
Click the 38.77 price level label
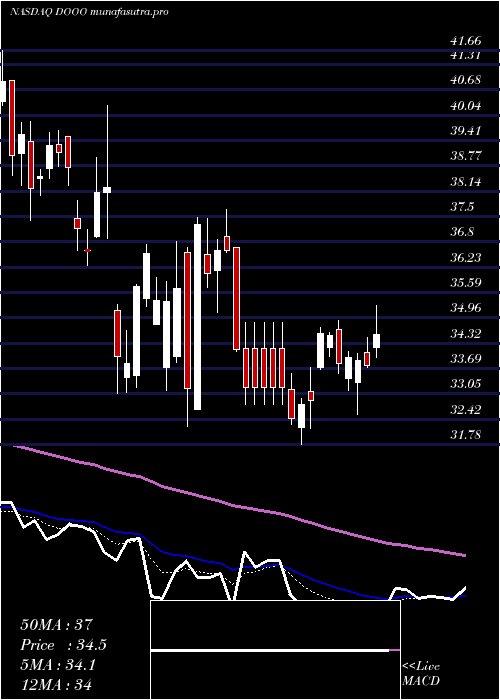point(466,156)
